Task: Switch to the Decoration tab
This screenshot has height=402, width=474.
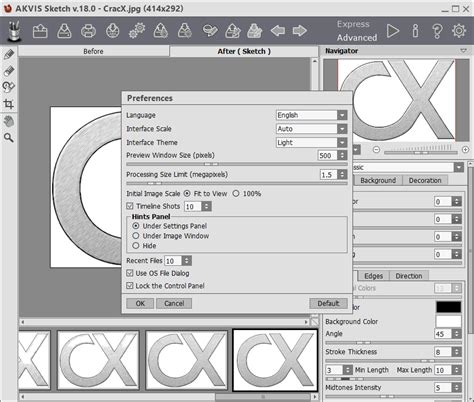Action: tap(425, 180)
